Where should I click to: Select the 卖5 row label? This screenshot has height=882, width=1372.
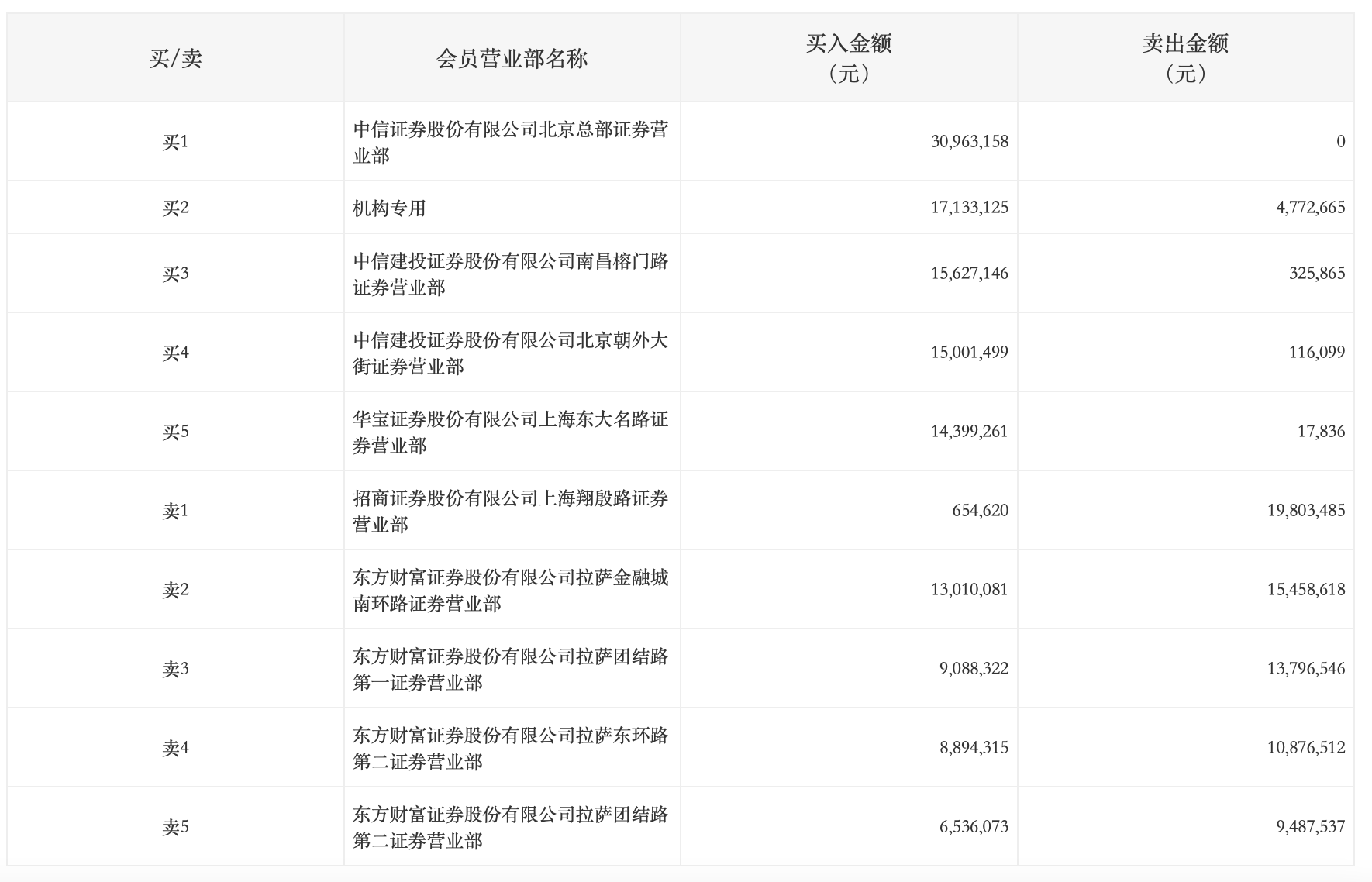(175, 827)
